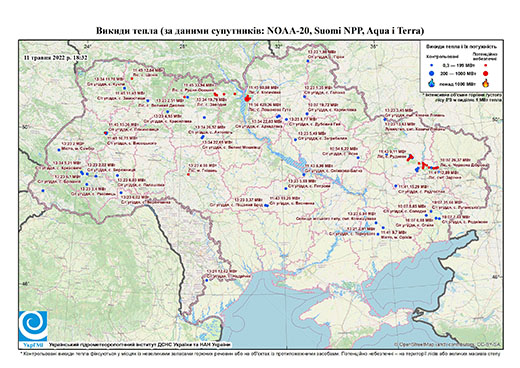This screenshot has height=368, width=520.
Task: Select the blue marker left of 11:43 53,26 MW
Action: tap(266, 206)
